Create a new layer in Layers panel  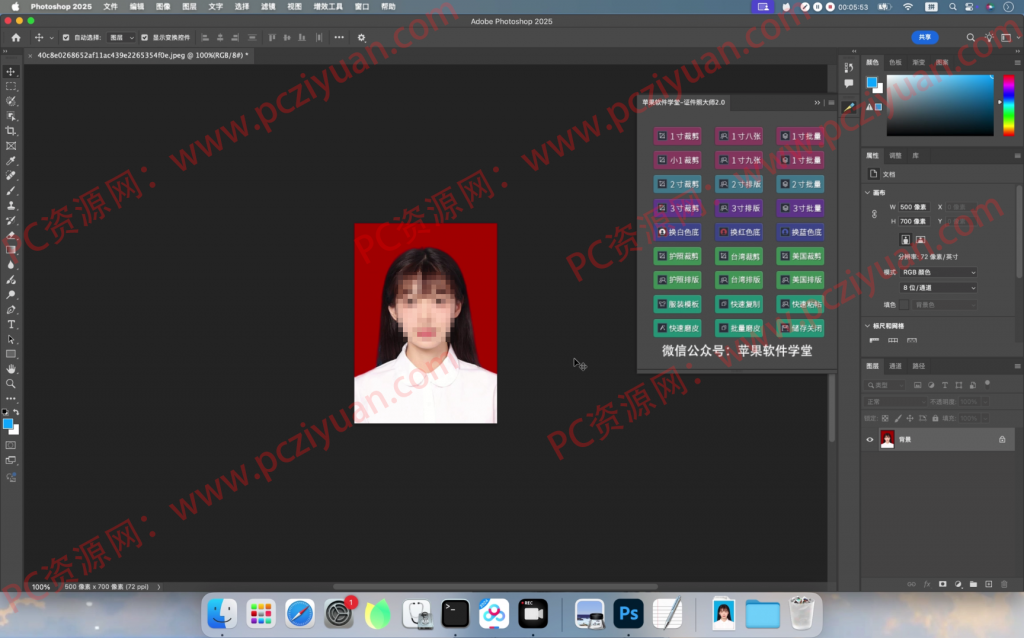989,584
